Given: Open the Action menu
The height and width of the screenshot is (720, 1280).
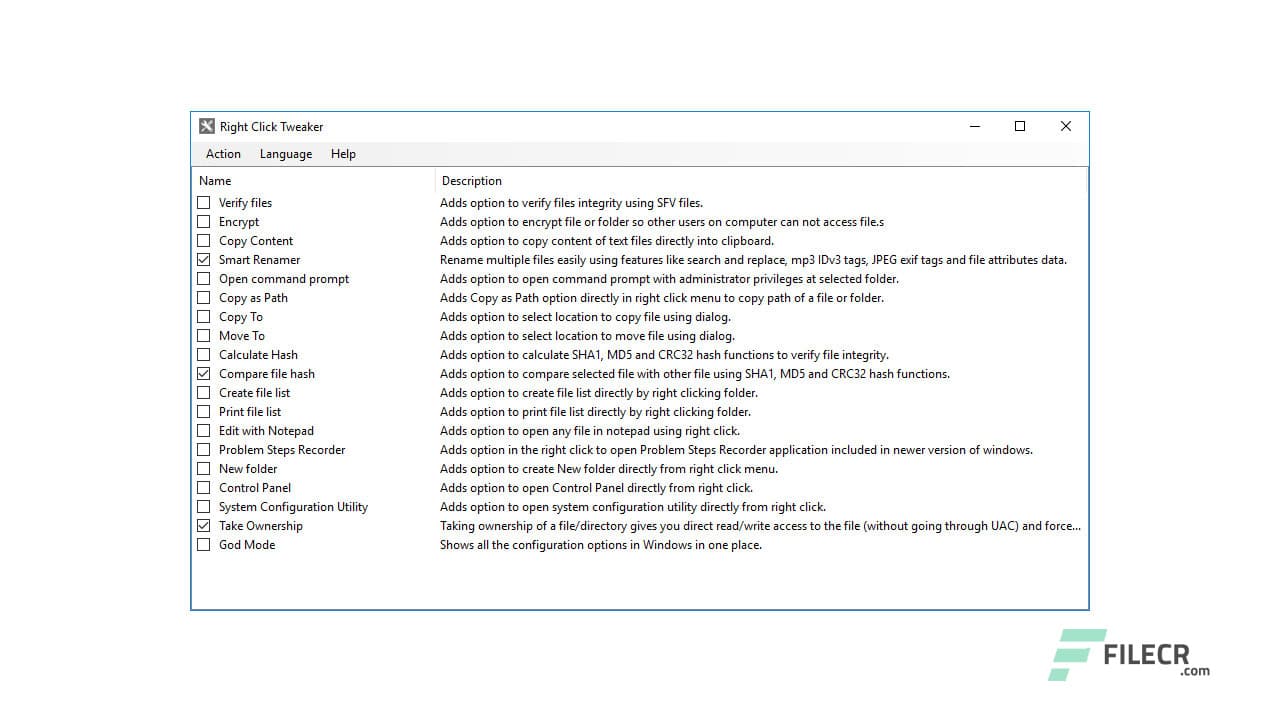Looking at the screenshot, I should click(x=222, y=154).
